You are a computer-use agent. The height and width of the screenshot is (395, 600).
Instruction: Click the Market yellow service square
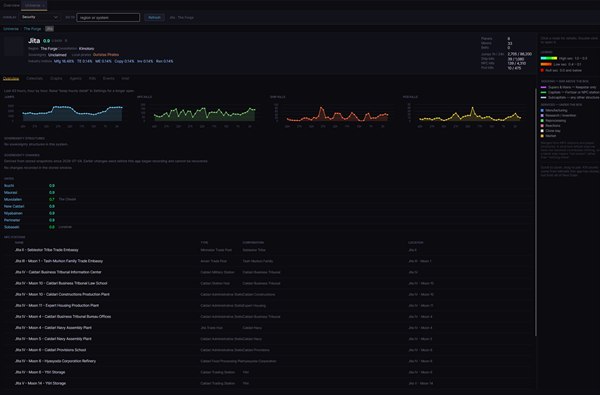542,136
